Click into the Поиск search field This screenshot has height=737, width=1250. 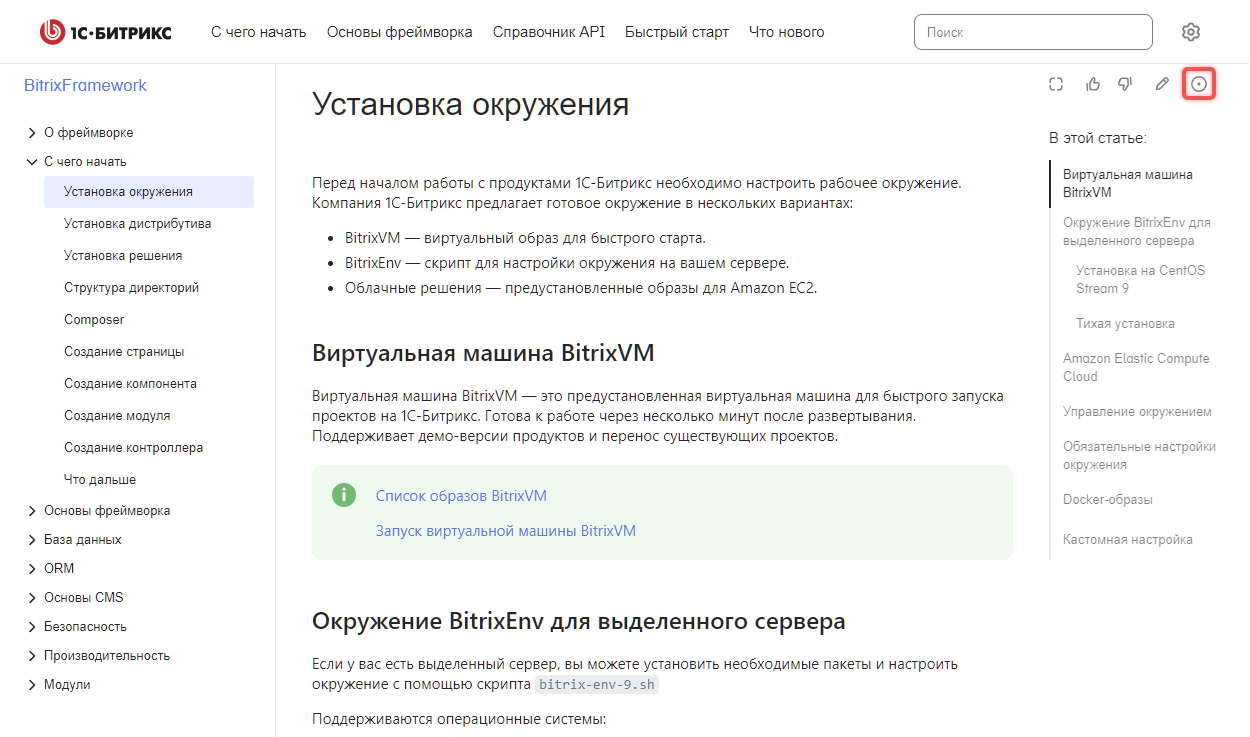pyautogui.click(x=1032, y=32)
